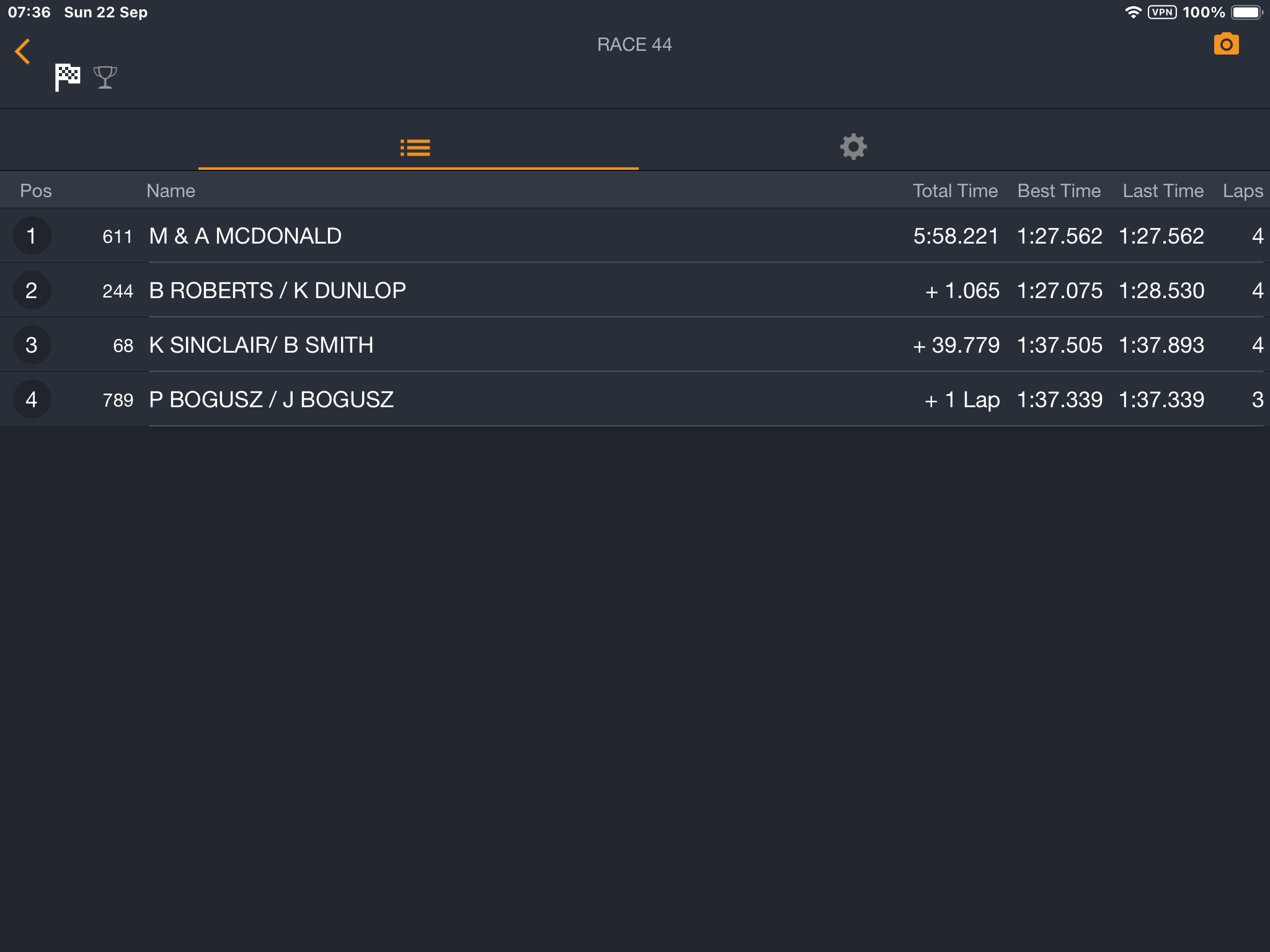Select B ROBERTS / K DUNLOP row
This screenshot has height=952, width=1270.
(x=635, y=291)
